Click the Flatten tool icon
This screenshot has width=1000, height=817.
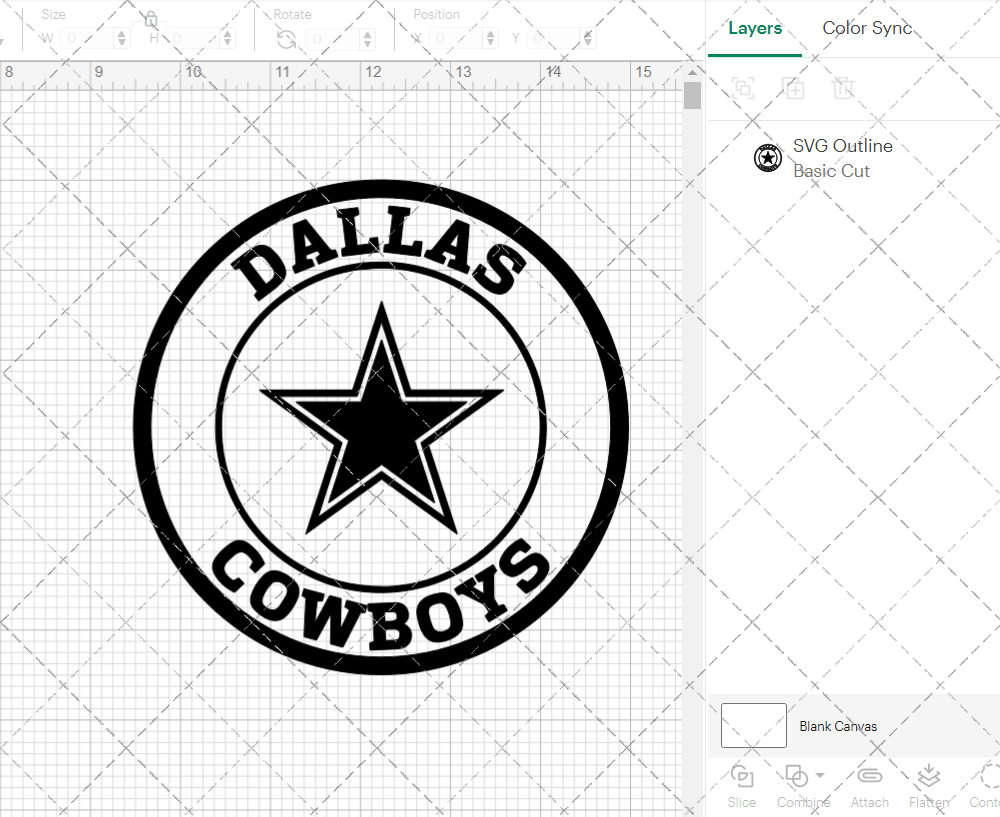click(929, 776)
